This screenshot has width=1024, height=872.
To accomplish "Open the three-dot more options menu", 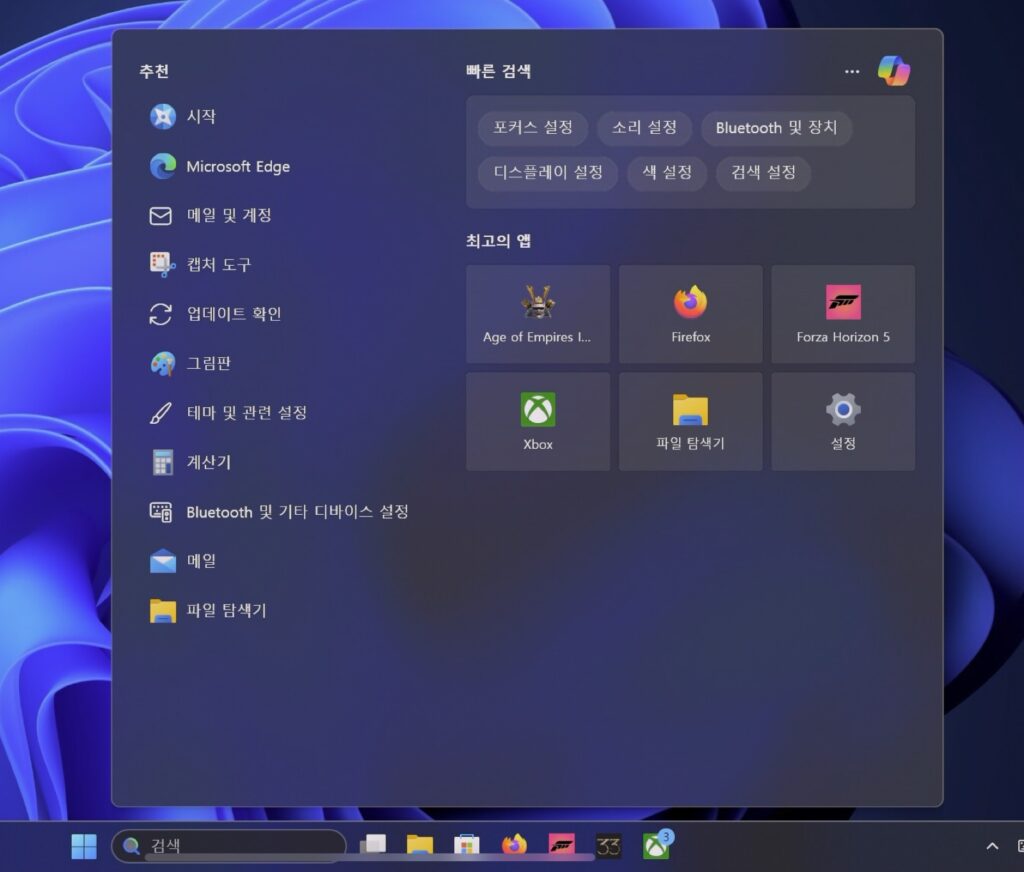I will (x=852, y=71).
